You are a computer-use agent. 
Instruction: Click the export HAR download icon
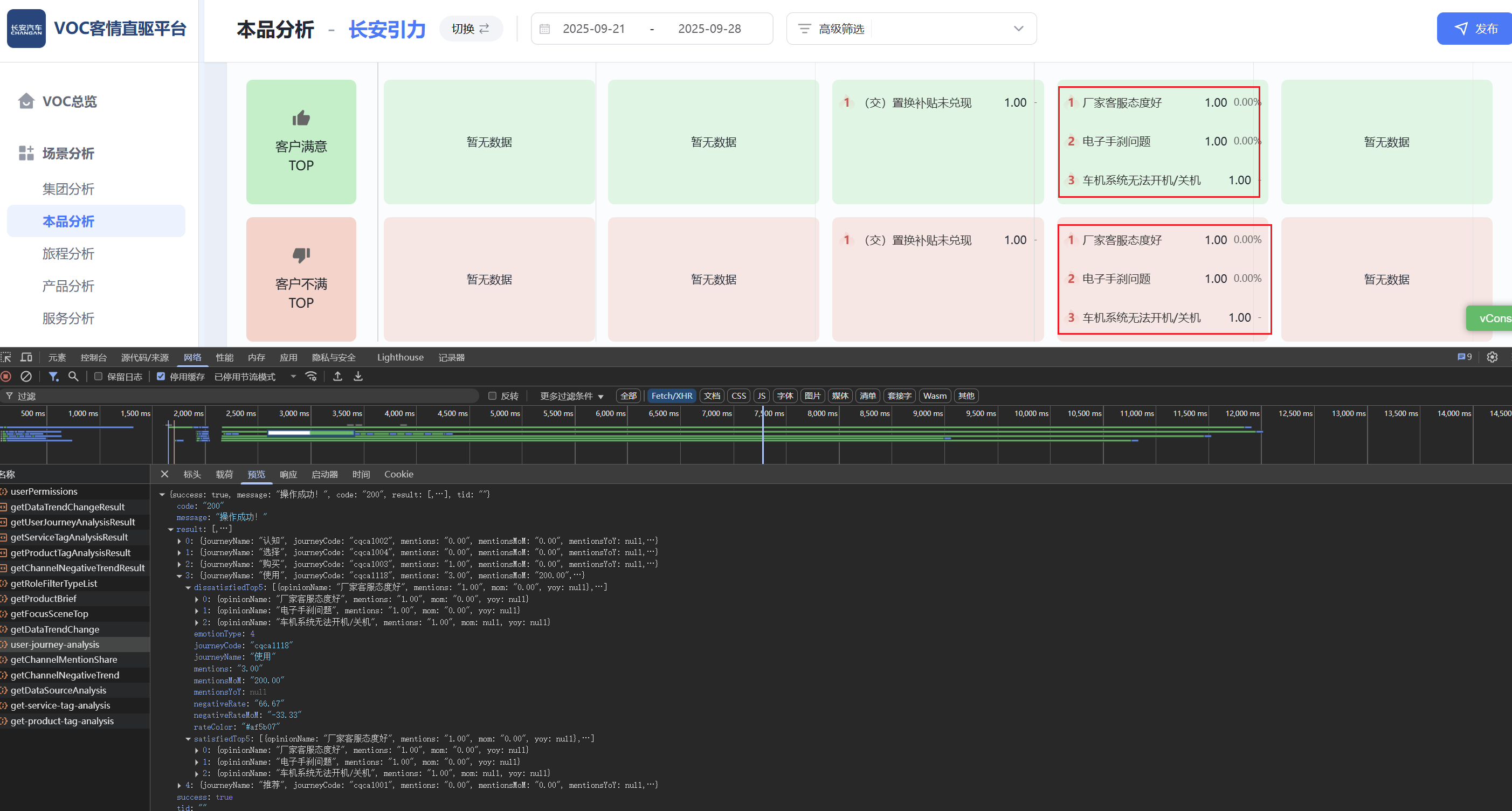tap(358, 377)
